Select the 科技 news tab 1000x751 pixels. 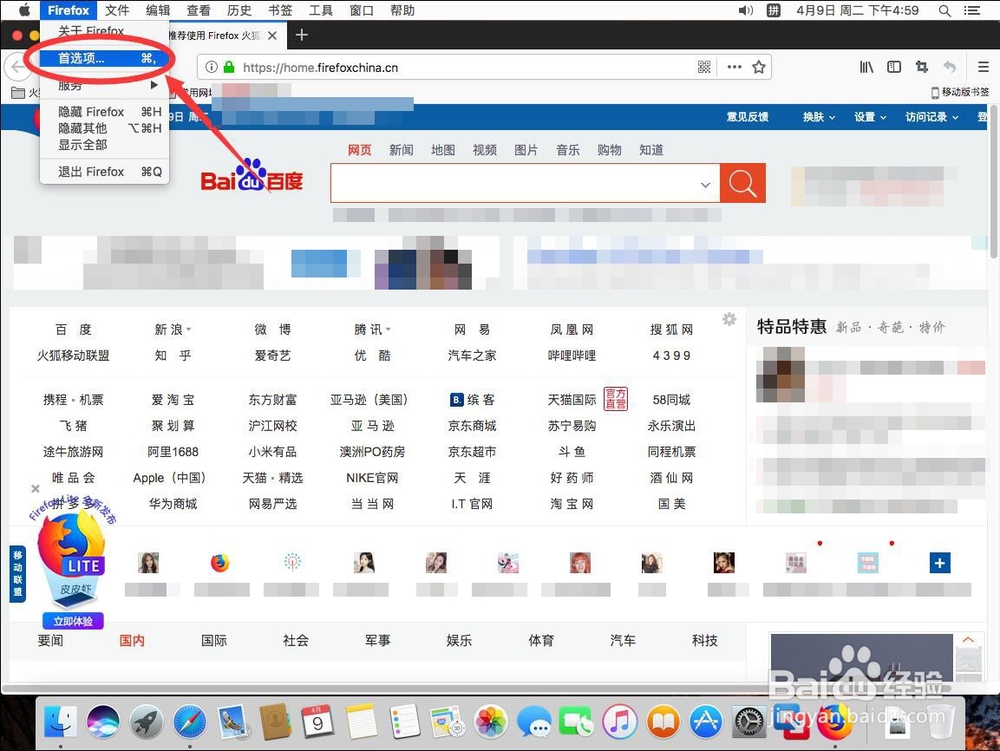pyautogui.click(x=705, y=640)
